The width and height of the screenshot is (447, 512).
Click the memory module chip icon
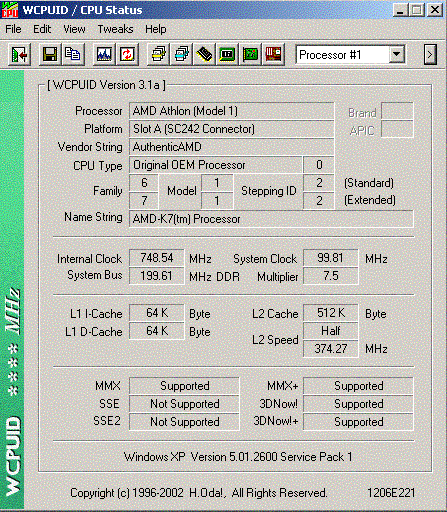pyautogui.click(x=204, y=54)
